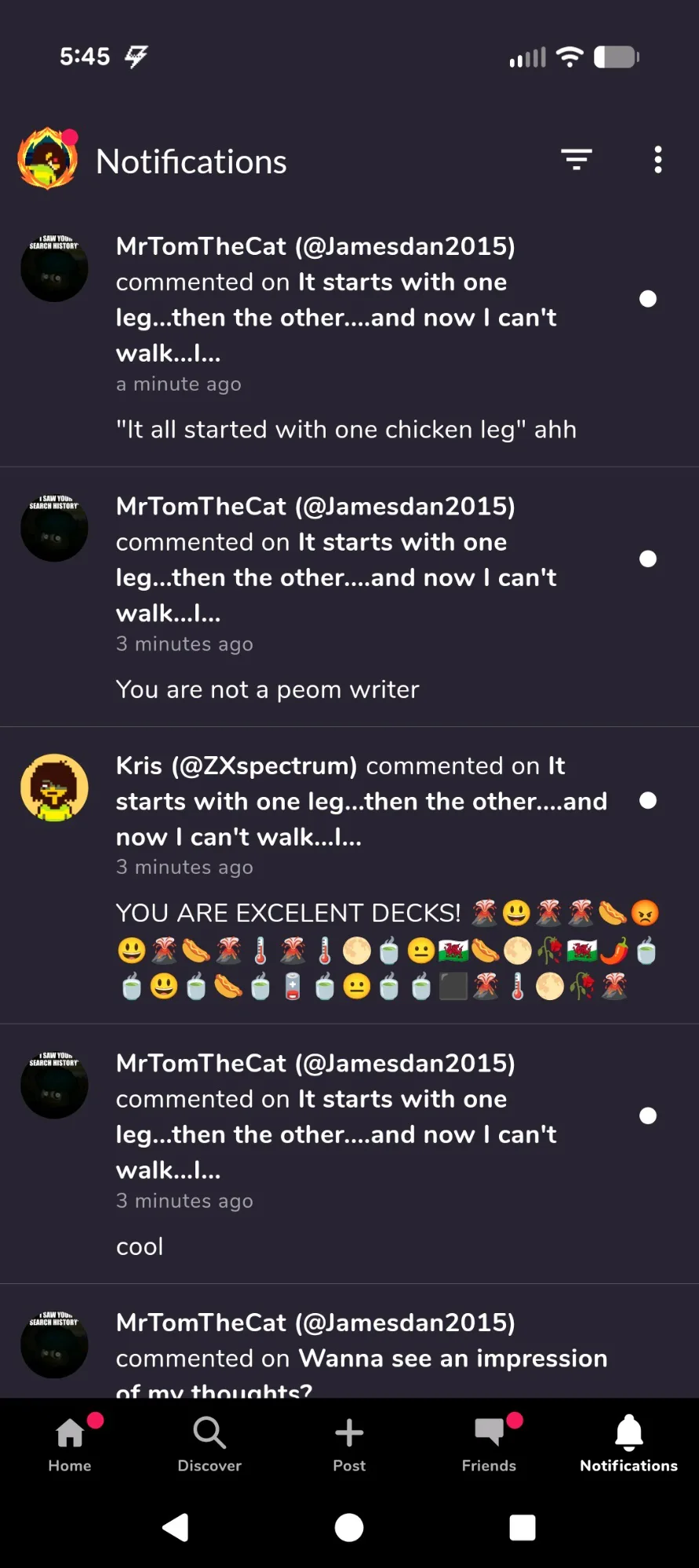Toggle unread dot on "cool" notification
Screen dimensions: 699x1568
647,1115
